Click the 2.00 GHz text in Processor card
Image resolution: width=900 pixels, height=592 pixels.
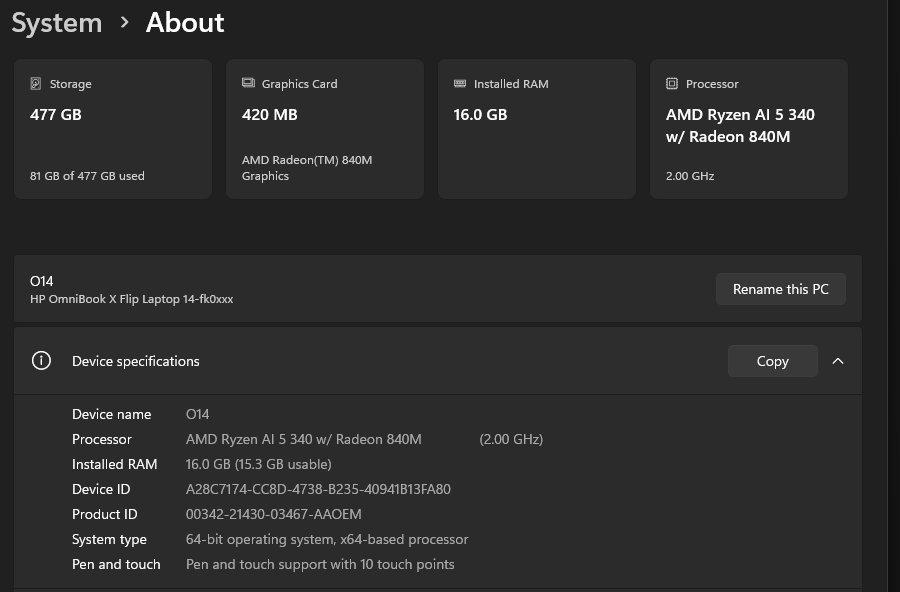690,176
